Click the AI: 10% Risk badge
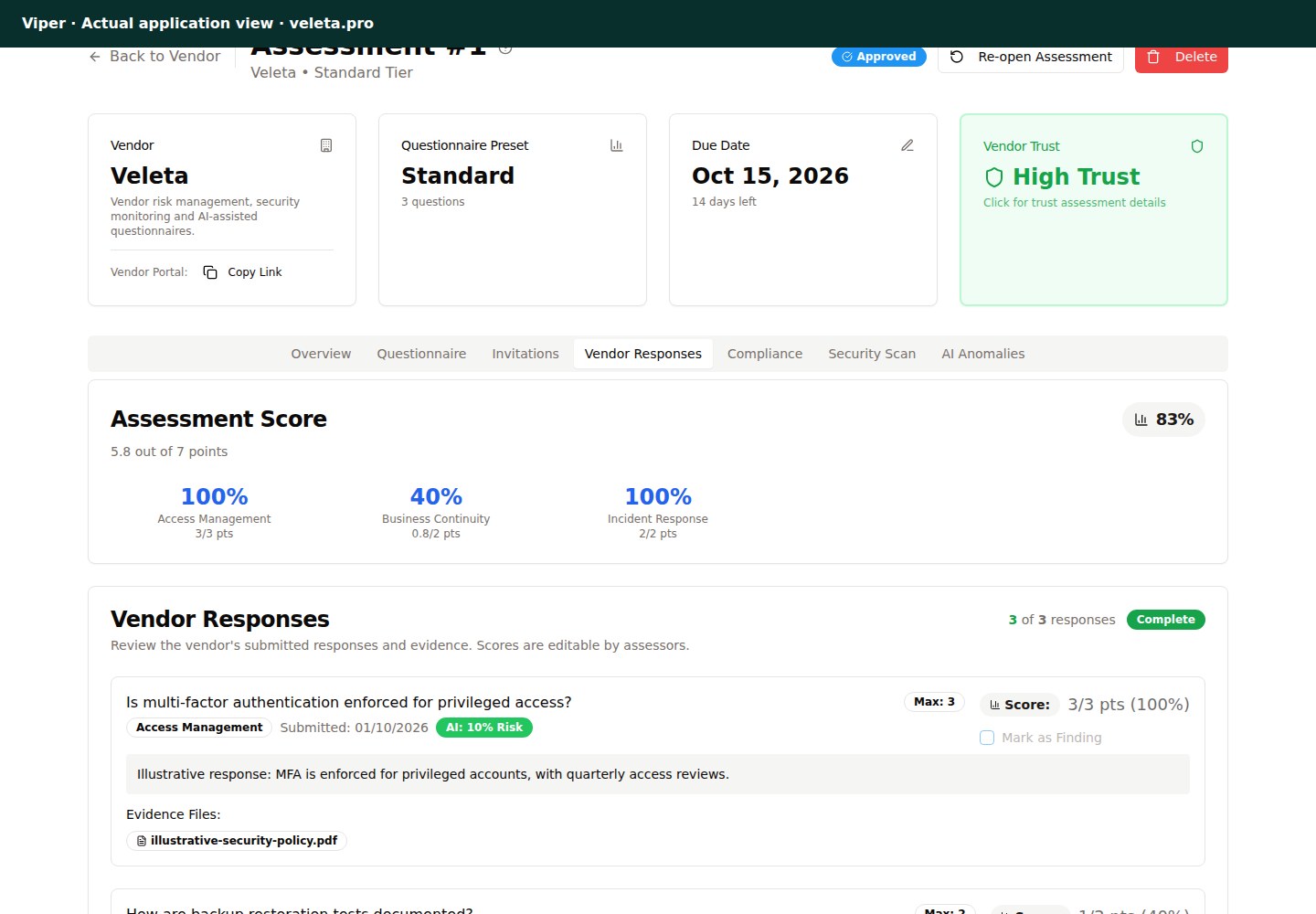The width and height of the screenshot is (1316, 914). (484, 728)
